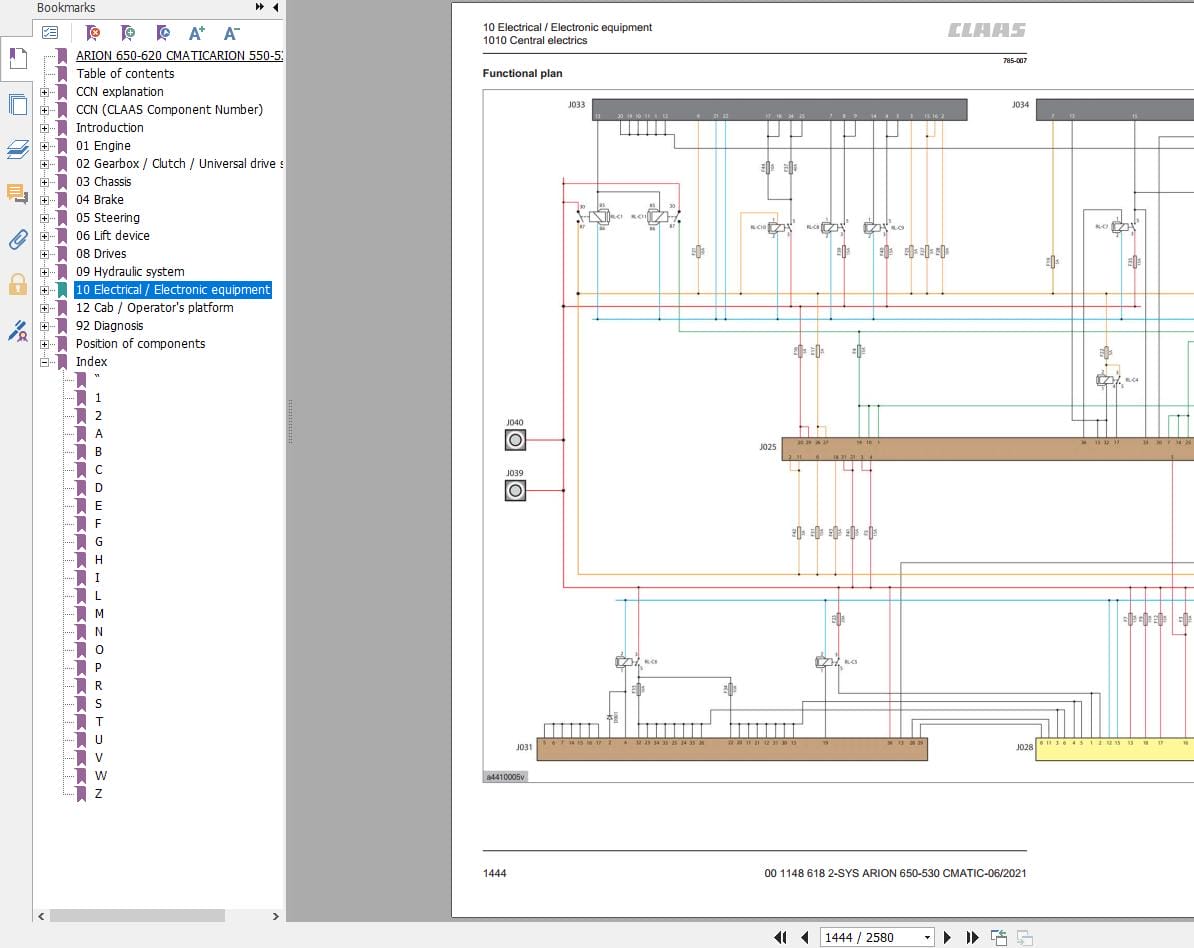Click the bookmarks scrollbar right arrow
This screenshot has height=948, width=1194.
coord(276,916)
